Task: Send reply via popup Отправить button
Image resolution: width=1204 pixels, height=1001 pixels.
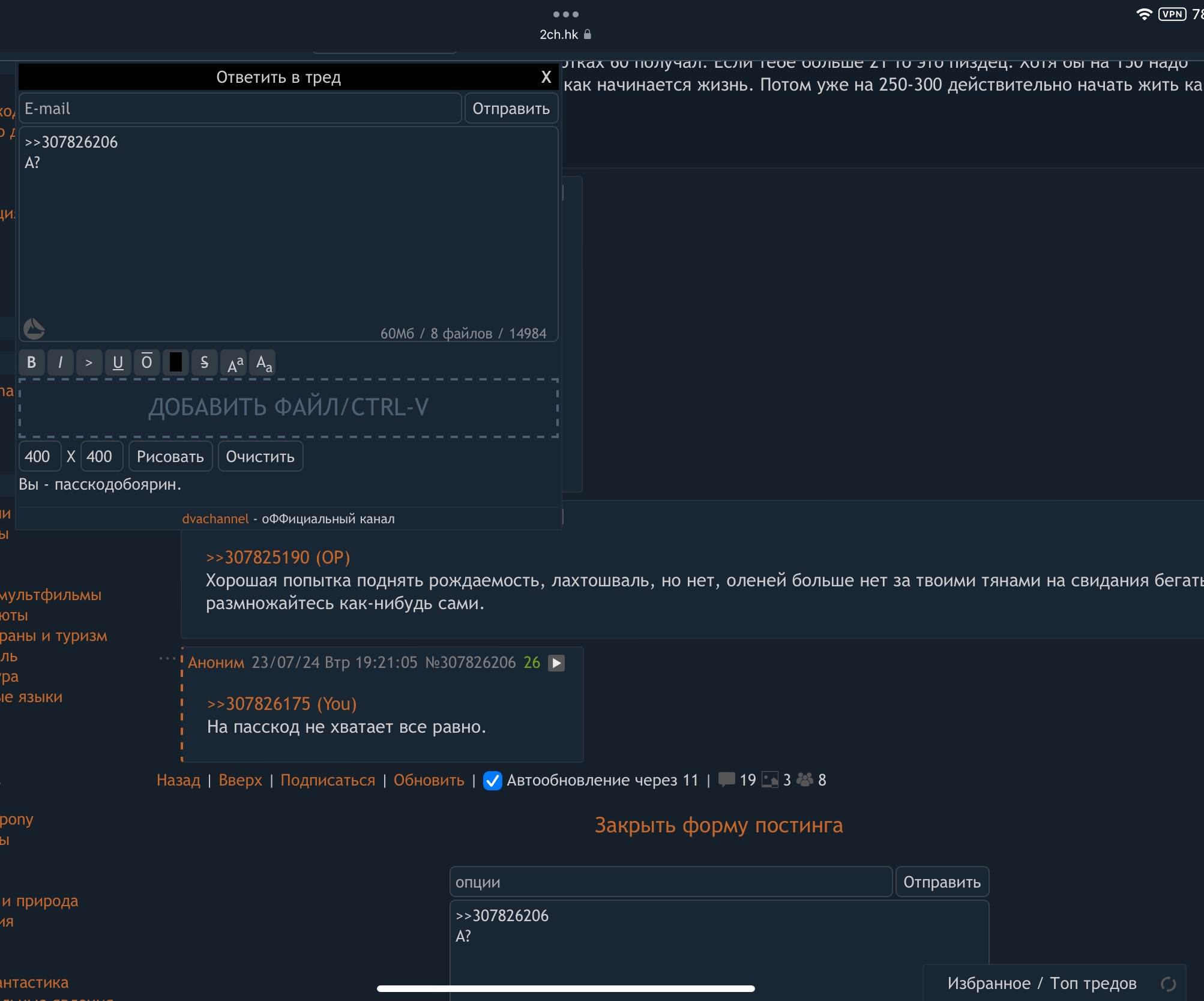Action: (x=511, y=109)
